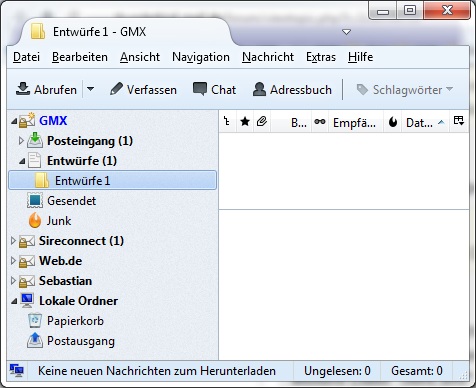Click the Sireconnect mail account icon
This screenshot has height=388, width=476.
click(x=27, y=241)
